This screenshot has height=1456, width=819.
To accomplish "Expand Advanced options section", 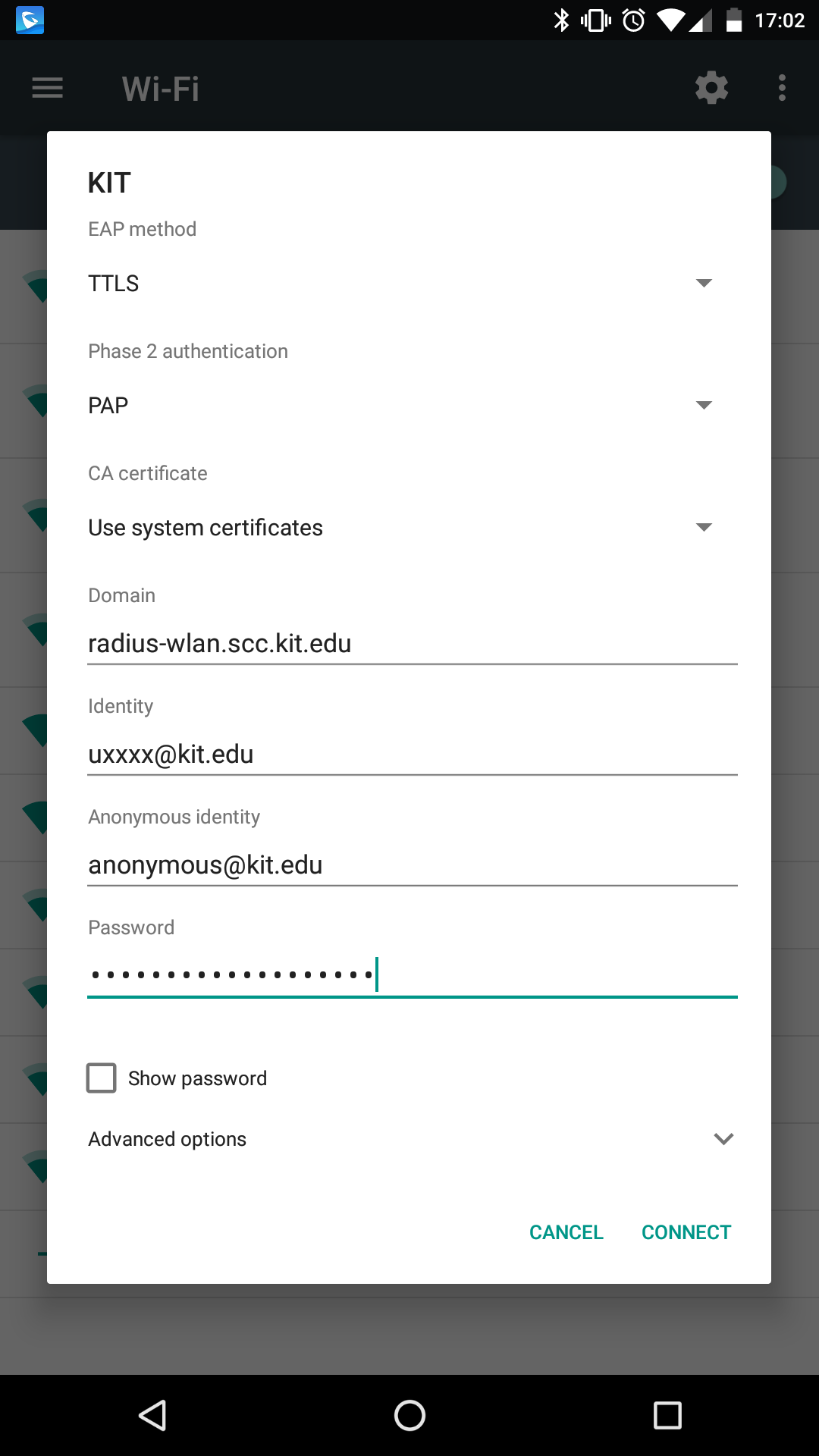I will pyautogui.click(x=409, y=1139).
